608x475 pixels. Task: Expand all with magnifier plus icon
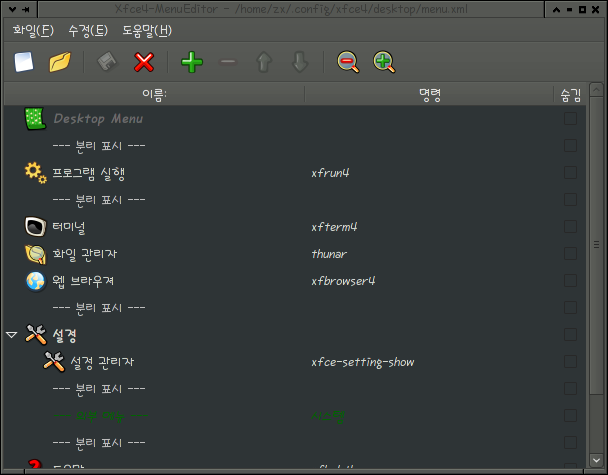tap(384, 62)
